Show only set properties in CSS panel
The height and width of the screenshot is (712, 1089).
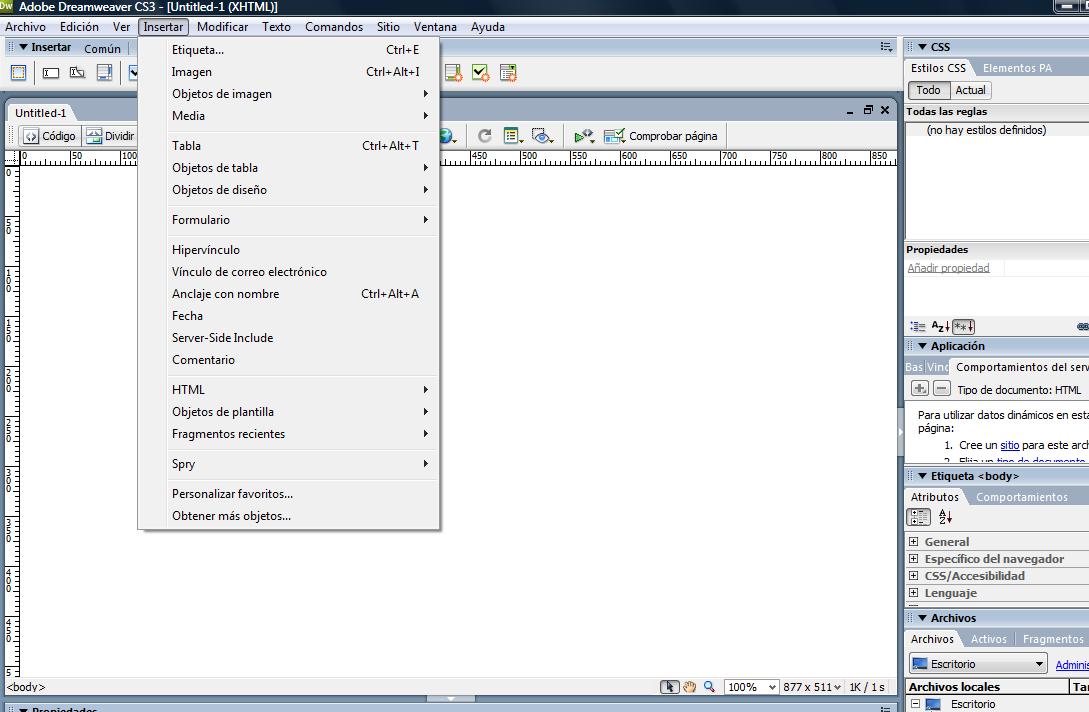point(963,326)
